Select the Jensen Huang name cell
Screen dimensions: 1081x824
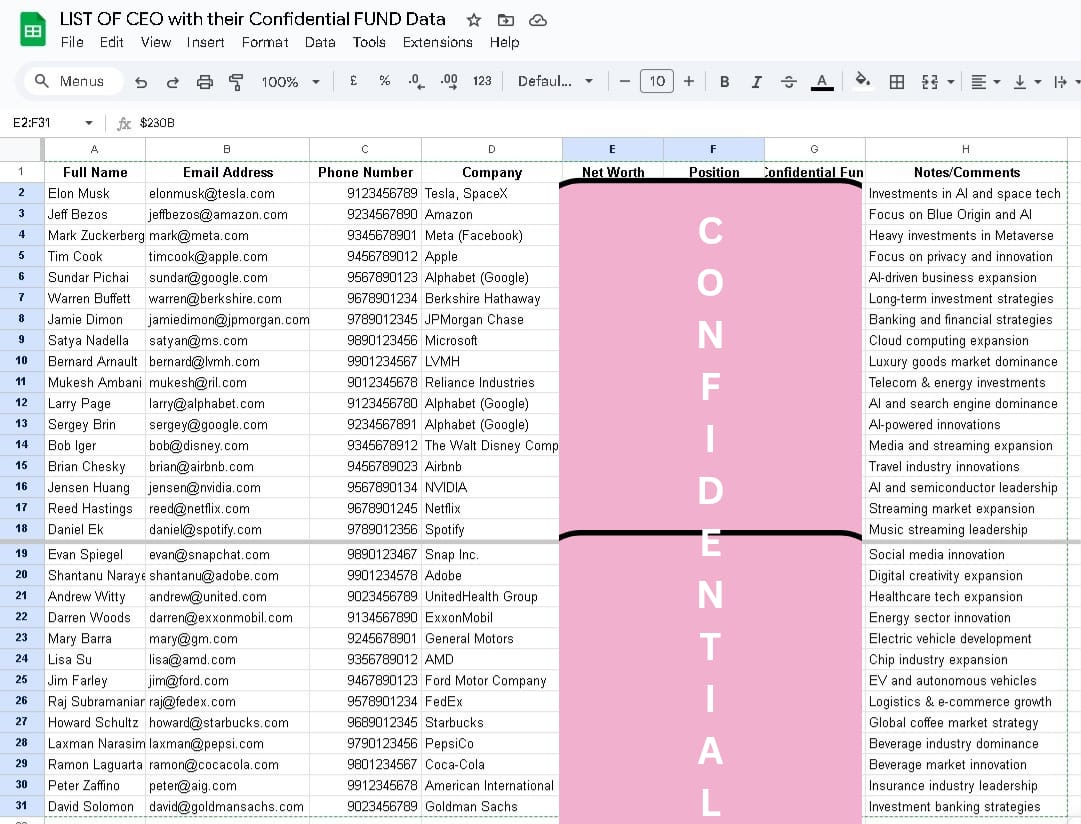point(94,488)
